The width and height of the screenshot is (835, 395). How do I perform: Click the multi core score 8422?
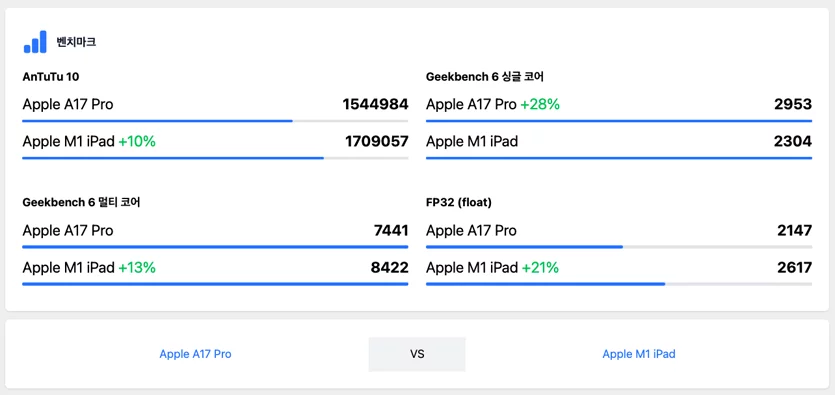[x=390, y=268]
